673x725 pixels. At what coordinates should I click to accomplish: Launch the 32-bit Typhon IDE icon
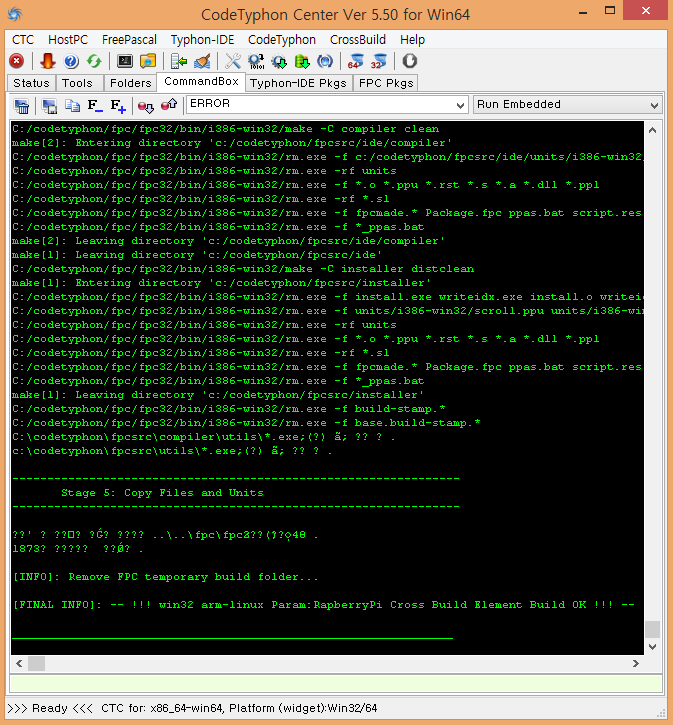(379, 61)
